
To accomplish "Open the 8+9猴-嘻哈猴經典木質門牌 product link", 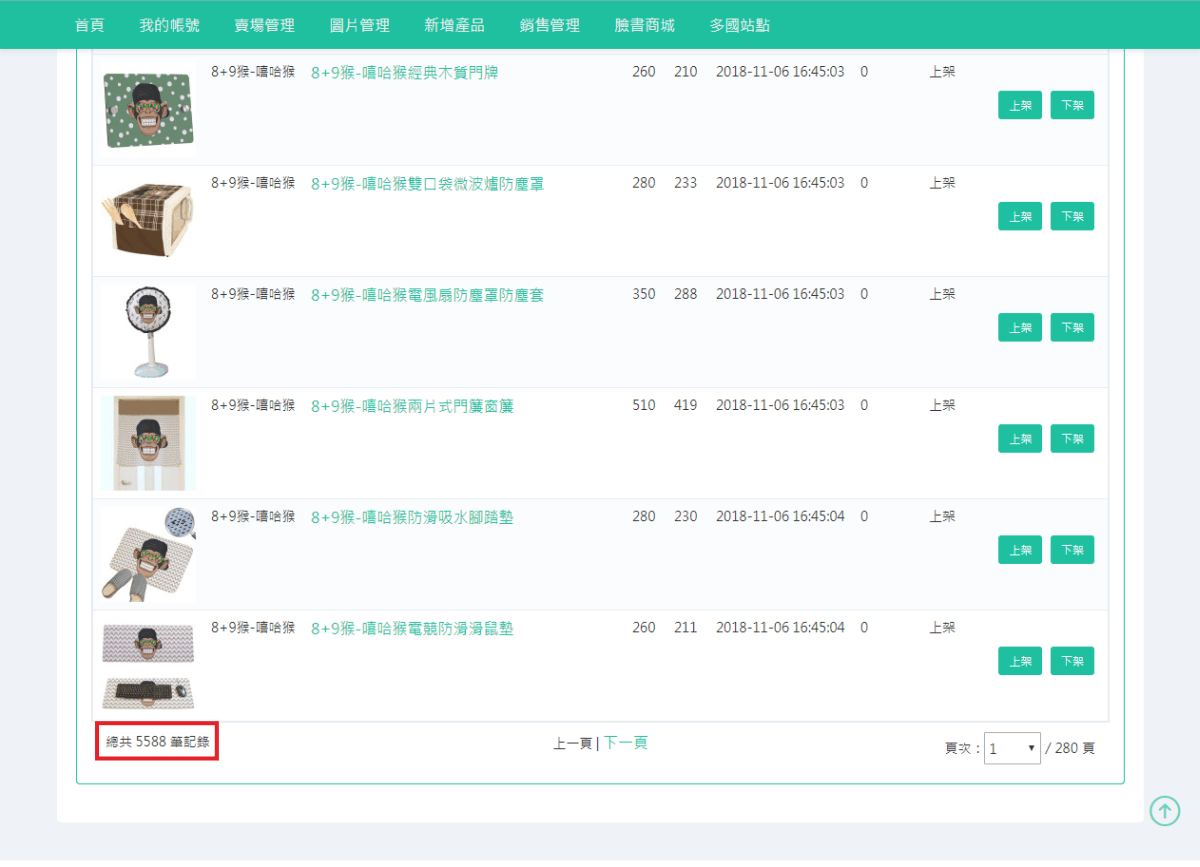I will (404, 72).
